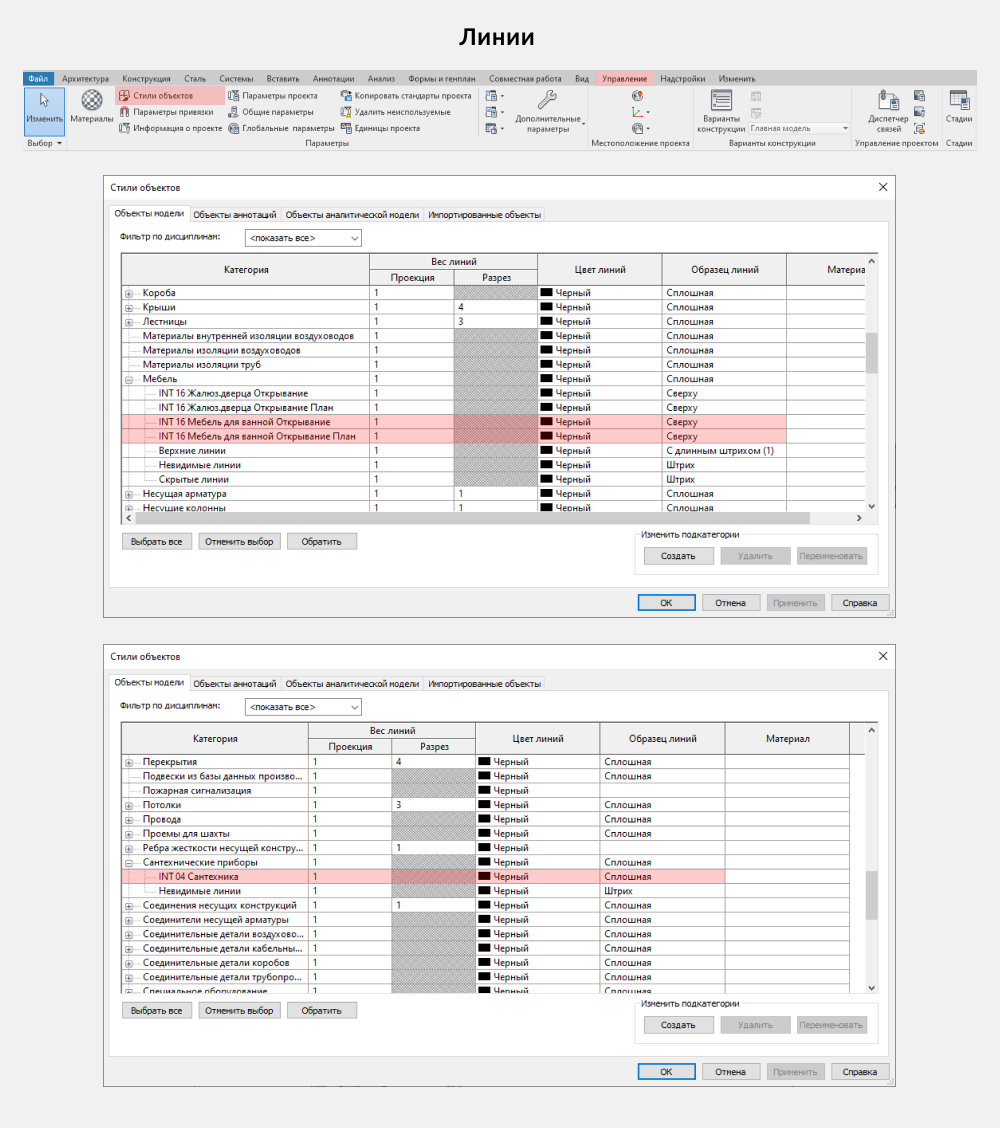Open Стадии dialog icon
1000x1128 pixels.
click(959, 100)
